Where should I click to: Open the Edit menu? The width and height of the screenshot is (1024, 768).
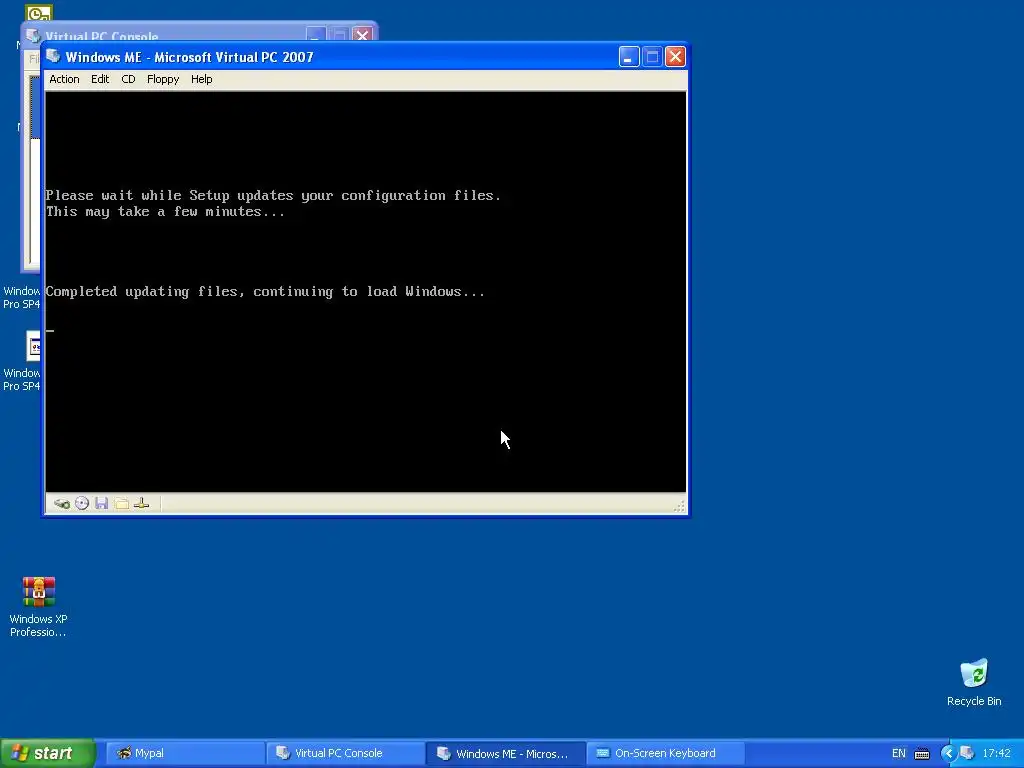[x=100, y=79]
